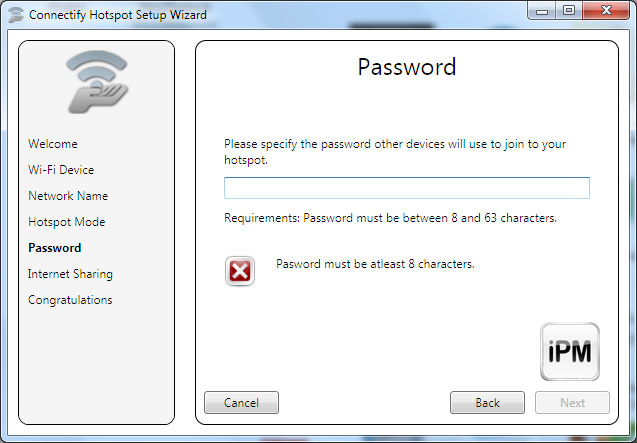Click the Password page heading
Image resolution: width=637 pixels, height=443 pixels.
coord(406,68)
